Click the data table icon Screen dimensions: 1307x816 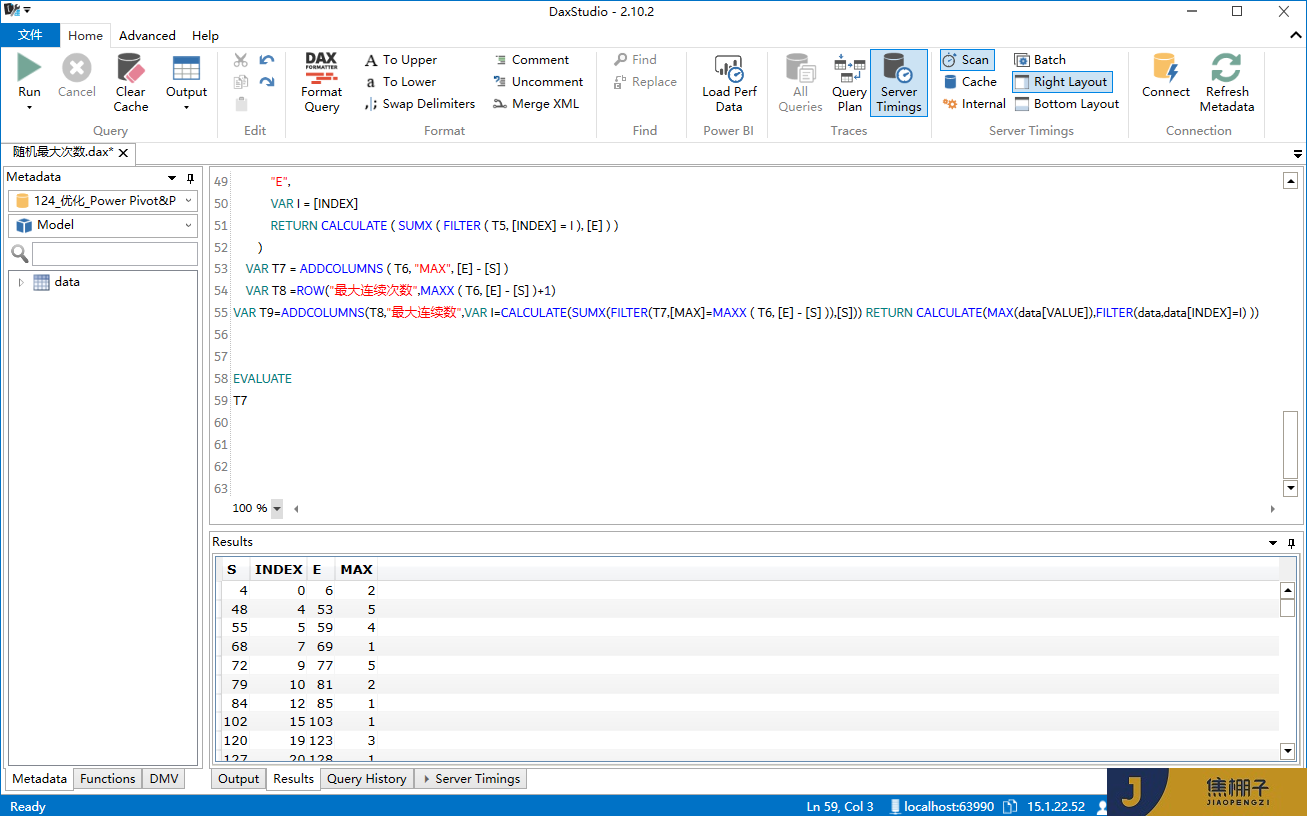[x=41, y=282]
